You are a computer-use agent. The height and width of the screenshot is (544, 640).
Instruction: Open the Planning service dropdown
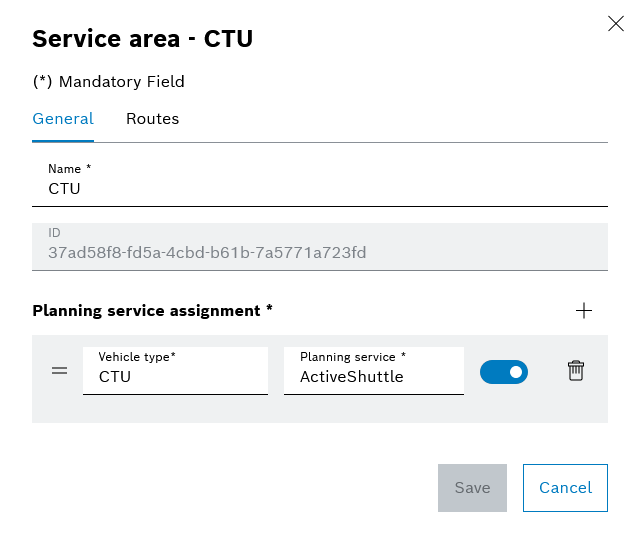pos(373,371)
